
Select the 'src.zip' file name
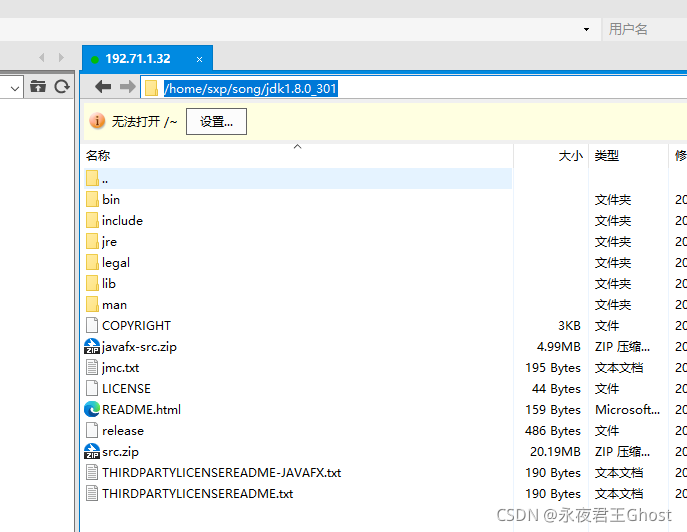[120, 452]
